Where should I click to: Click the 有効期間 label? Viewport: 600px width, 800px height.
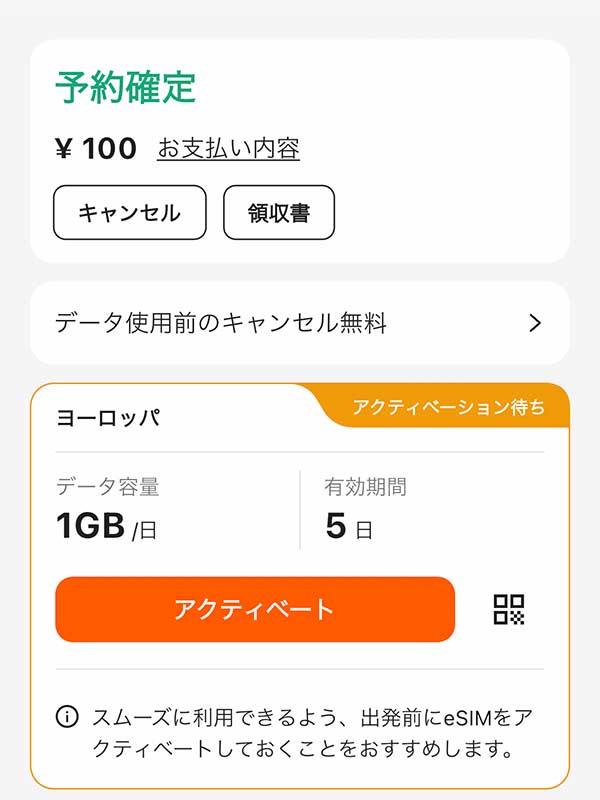365,487
